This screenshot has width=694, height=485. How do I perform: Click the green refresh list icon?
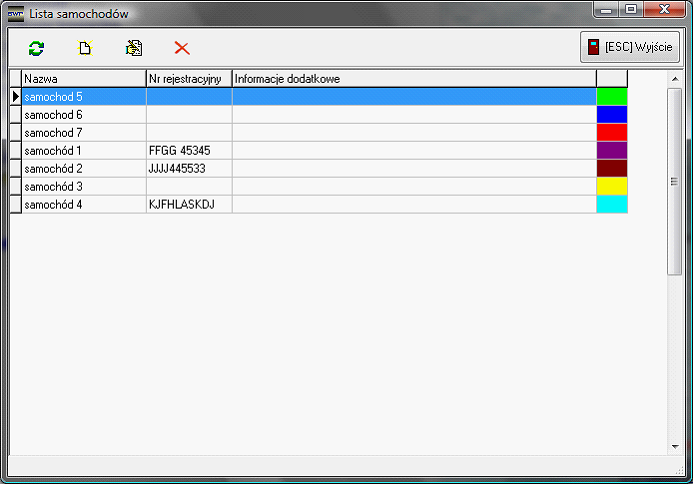[37, 48]
